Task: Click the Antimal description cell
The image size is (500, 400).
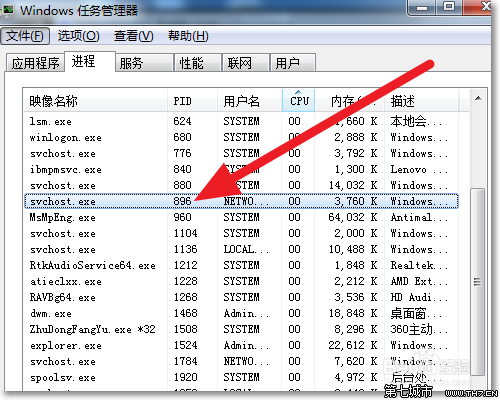Action: pos(419,217)
